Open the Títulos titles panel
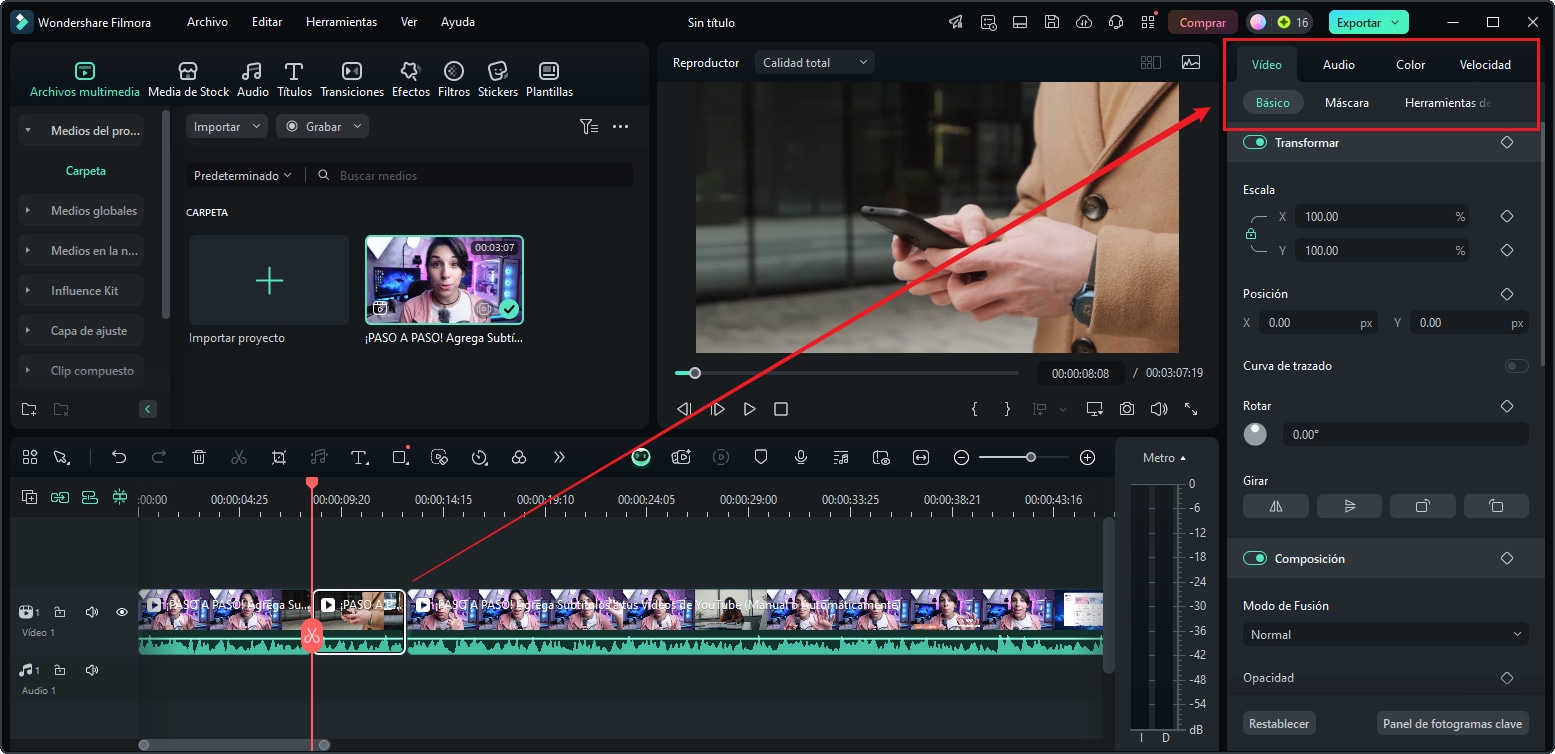 294,80
